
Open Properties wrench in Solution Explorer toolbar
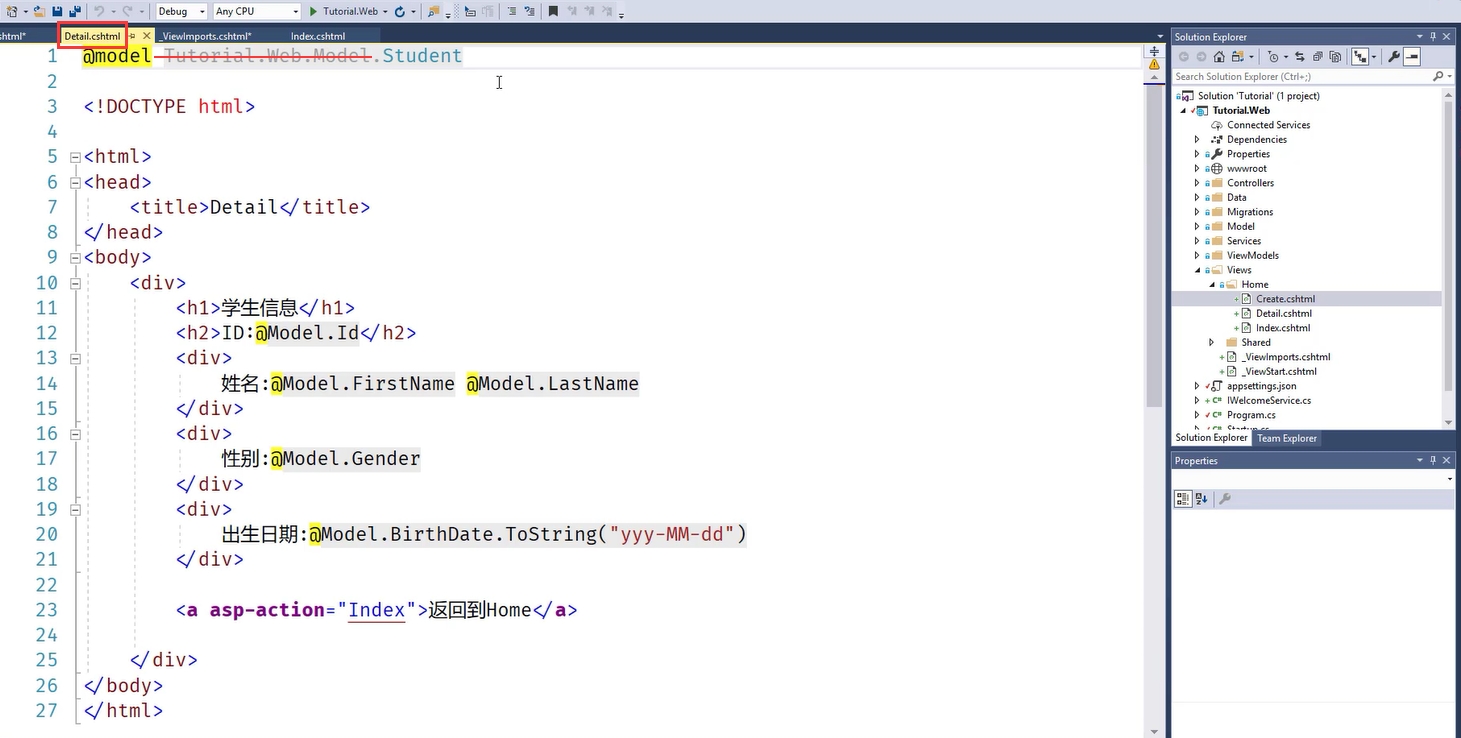tap(1393, 57)
